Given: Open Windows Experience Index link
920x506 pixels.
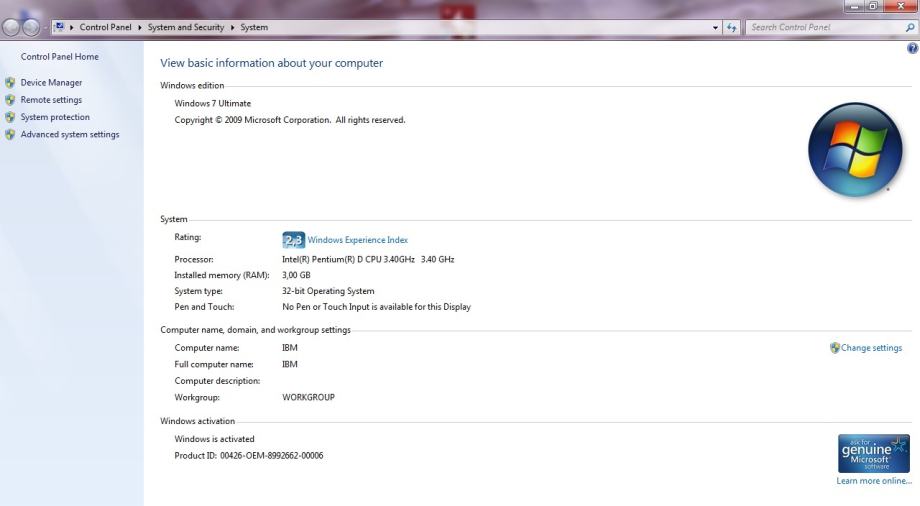Looking at the screenshot, I should click(x=357, y=239).
